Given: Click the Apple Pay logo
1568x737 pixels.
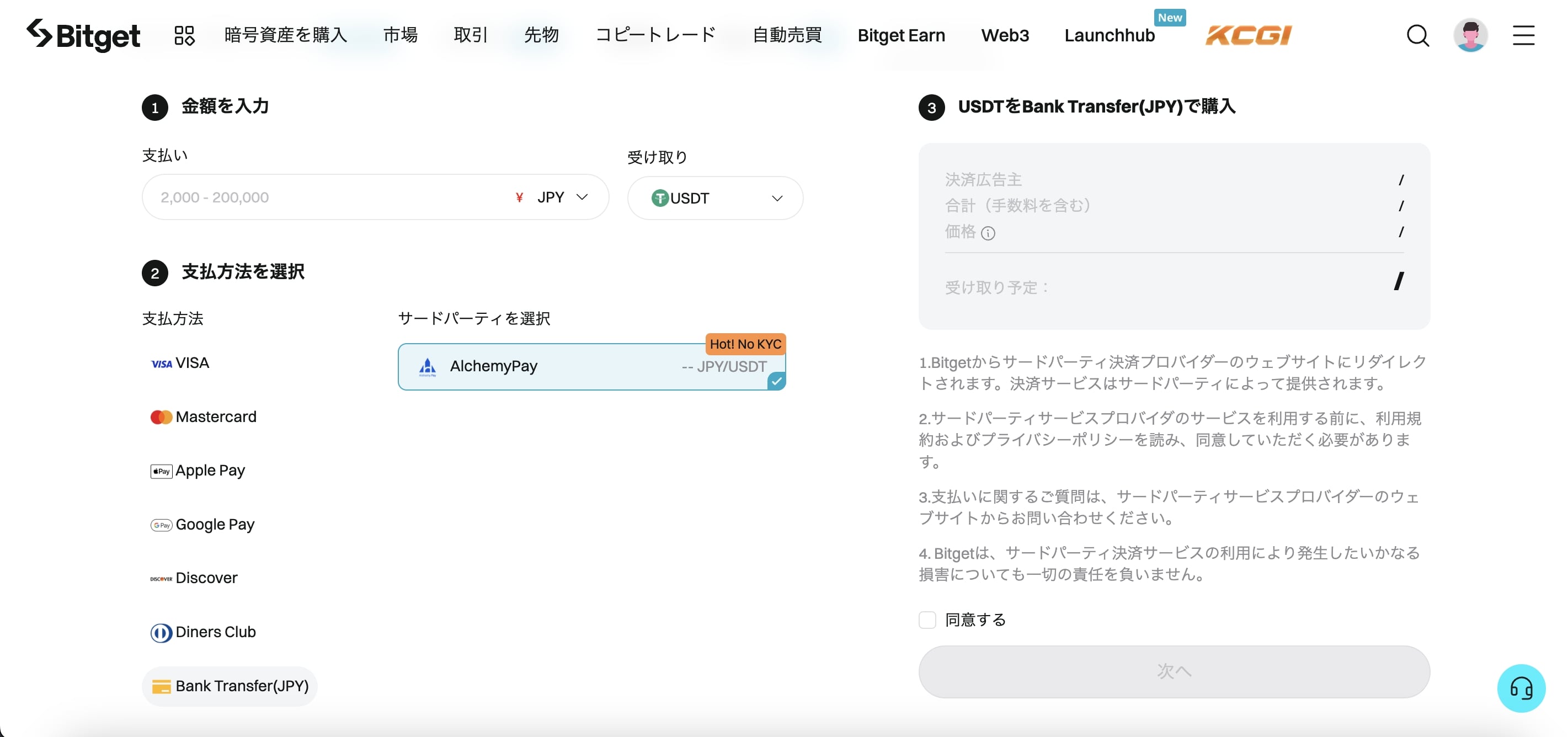Looking at the screenshot, I should point(161,471).
